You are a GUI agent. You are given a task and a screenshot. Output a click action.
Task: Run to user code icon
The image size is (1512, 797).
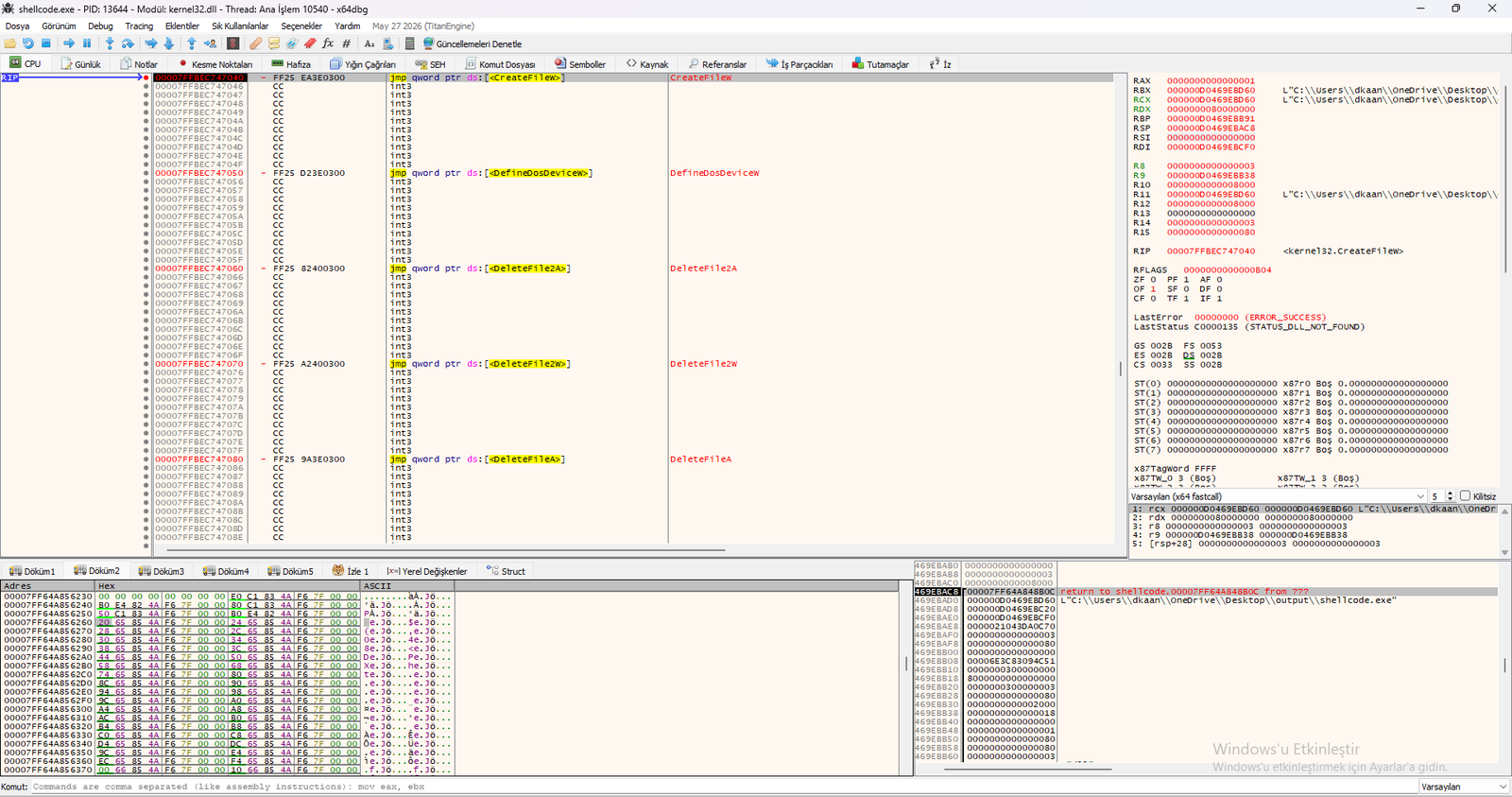210,43
